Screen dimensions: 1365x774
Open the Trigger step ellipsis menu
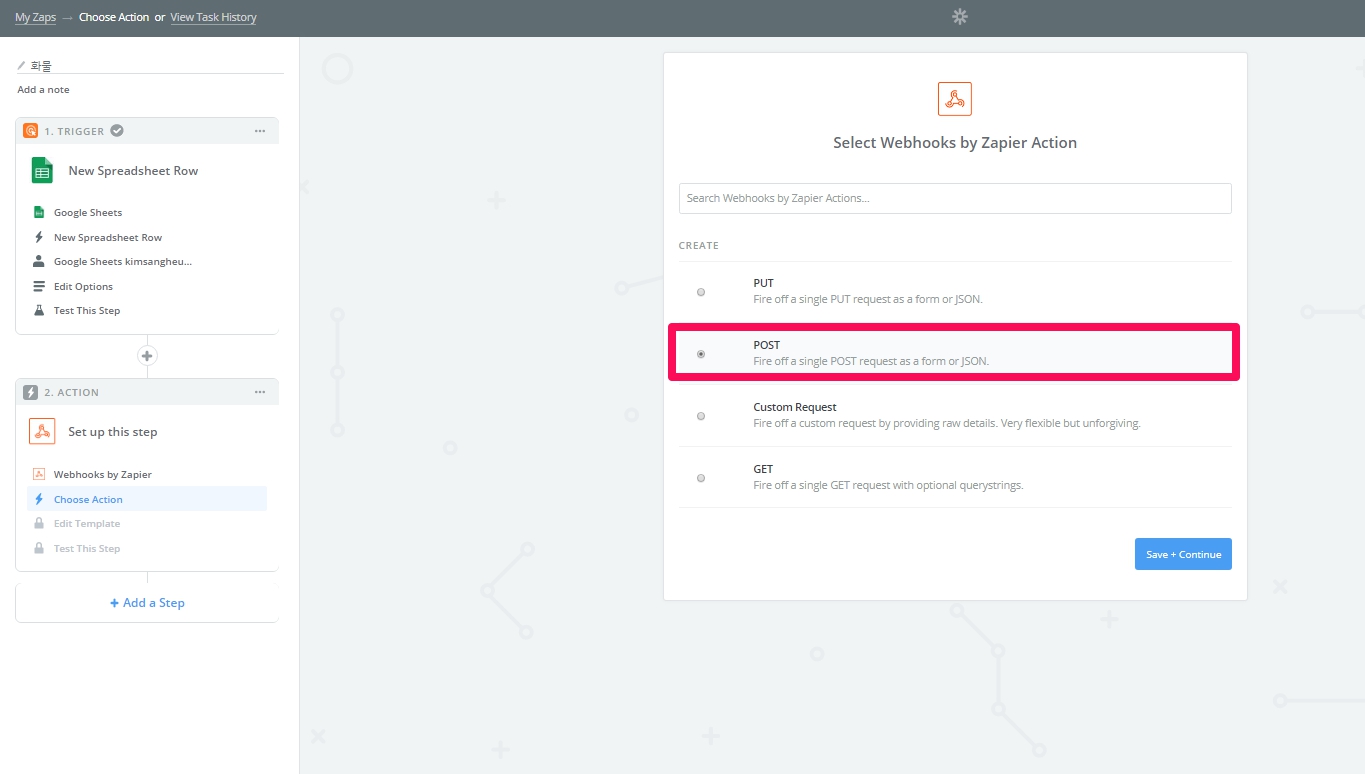coord(260,131)
